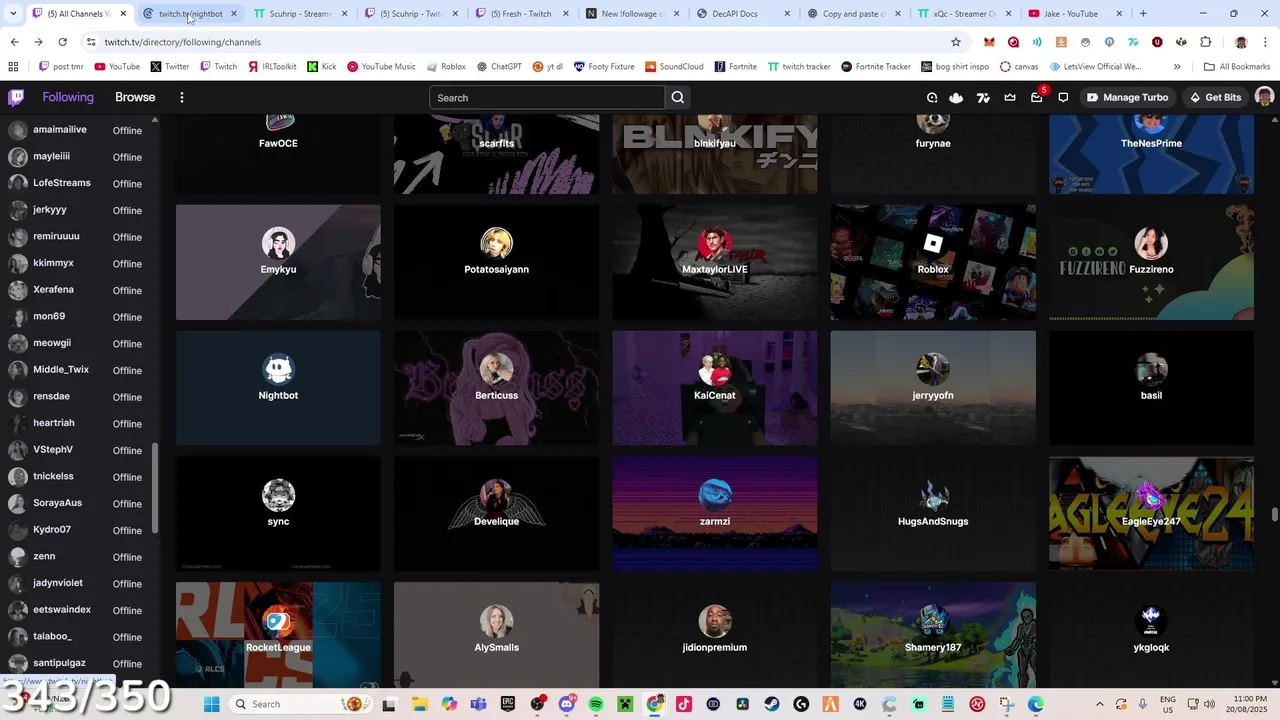Select amaimailive in the followed sidebar

76,130
